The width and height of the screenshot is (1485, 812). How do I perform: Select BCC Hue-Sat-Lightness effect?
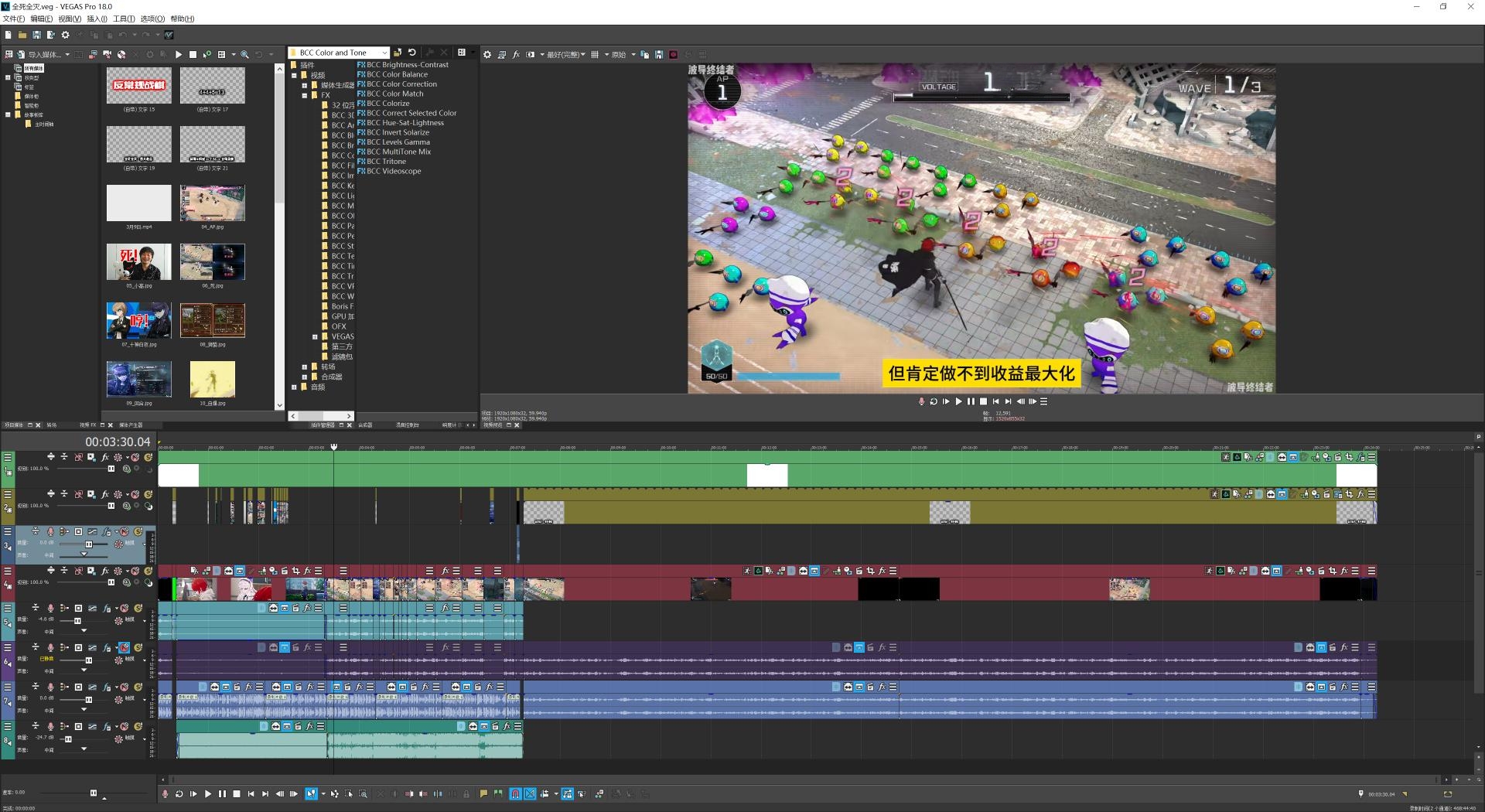coord(401,123)
